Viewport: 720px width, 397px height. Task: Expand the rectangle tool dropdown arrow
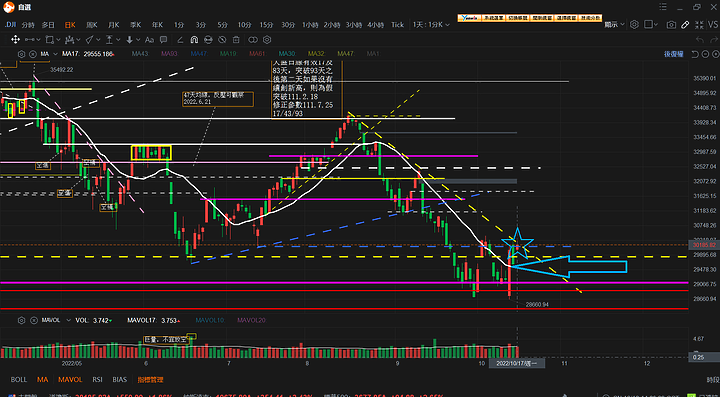click(58, 39)
